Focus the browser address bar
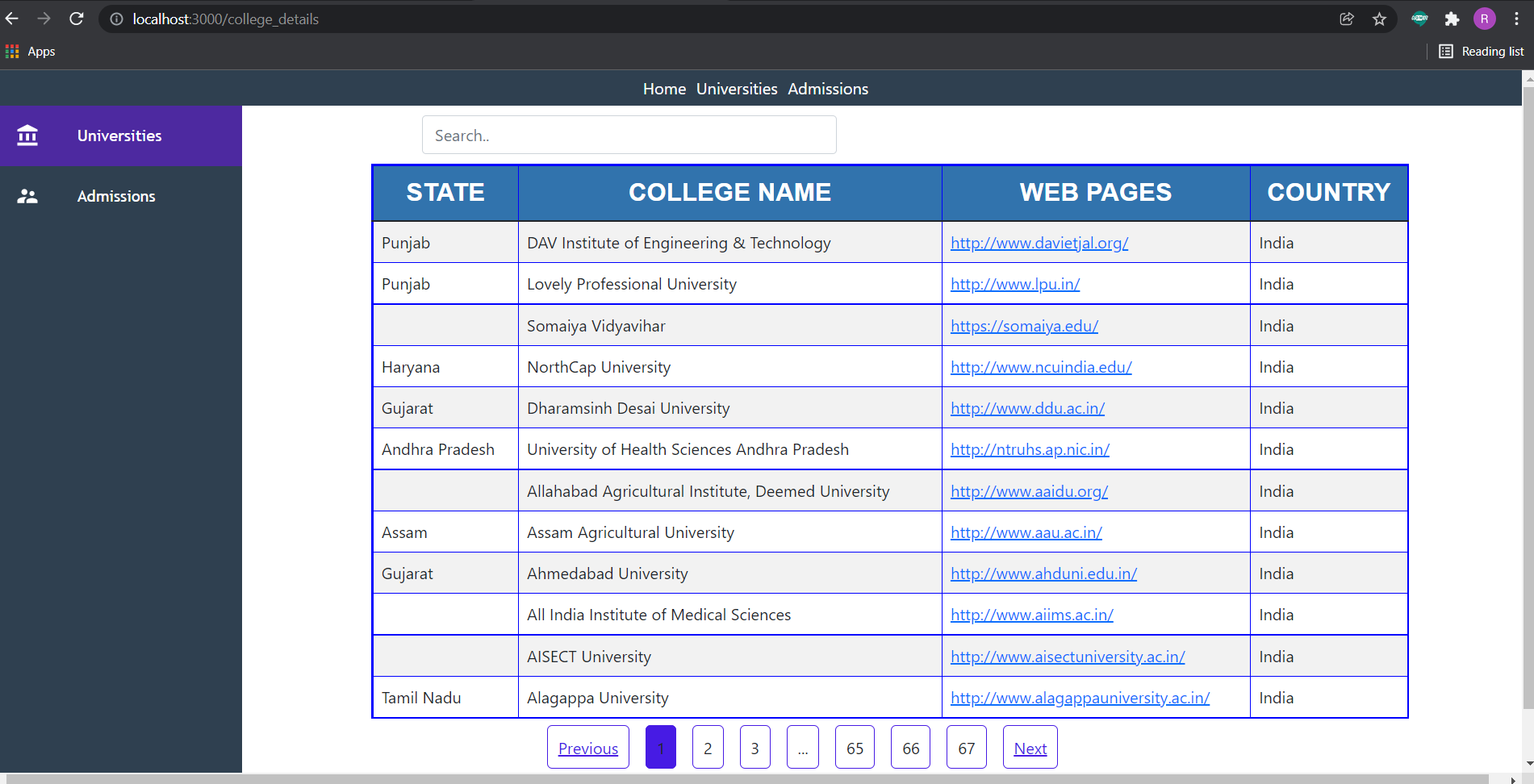Viewport: 1534px width, 784px height. click(x=323, y=19)
